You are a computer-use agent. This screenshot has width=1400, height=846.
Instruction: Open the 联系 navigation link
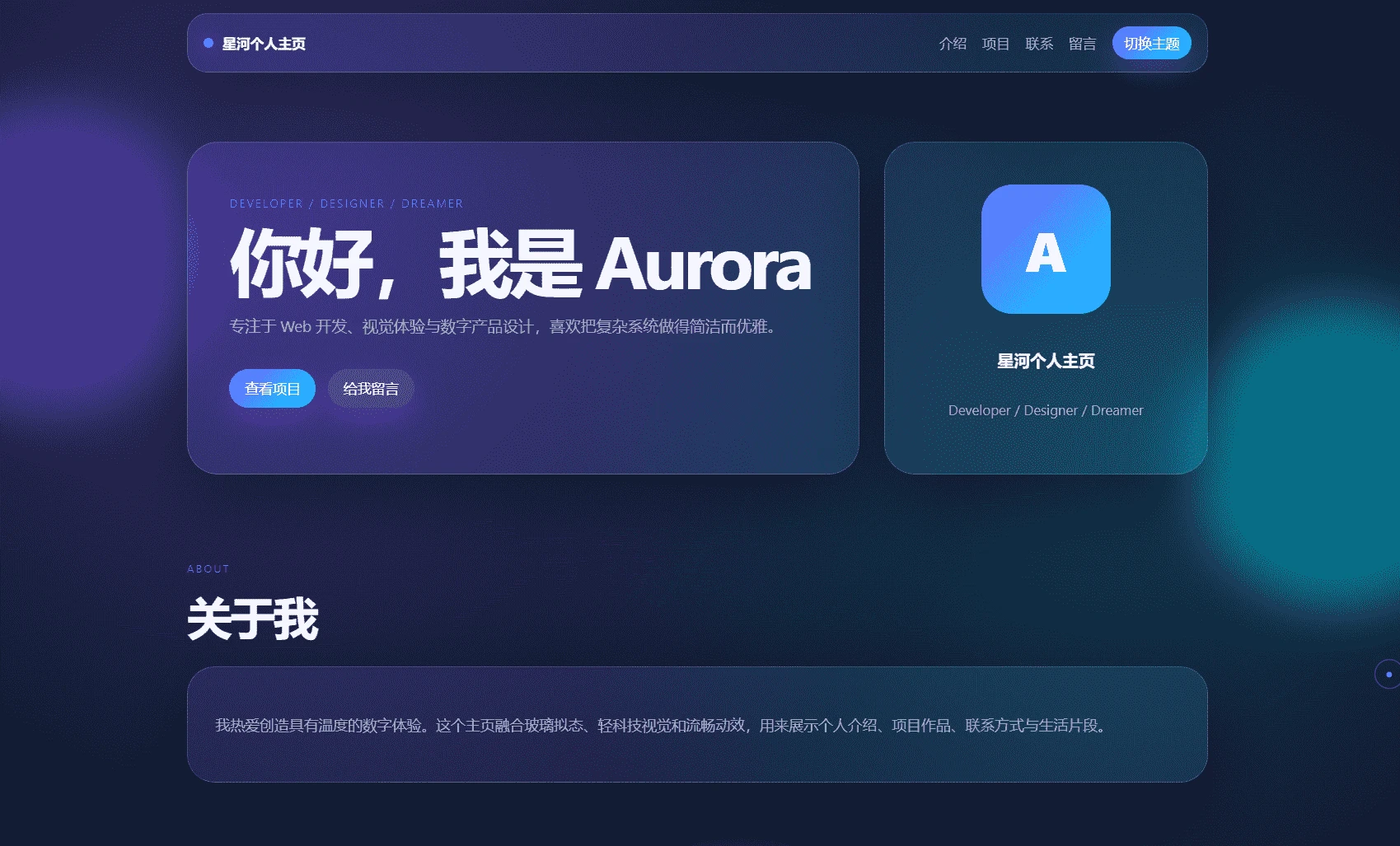point(1039,44)
